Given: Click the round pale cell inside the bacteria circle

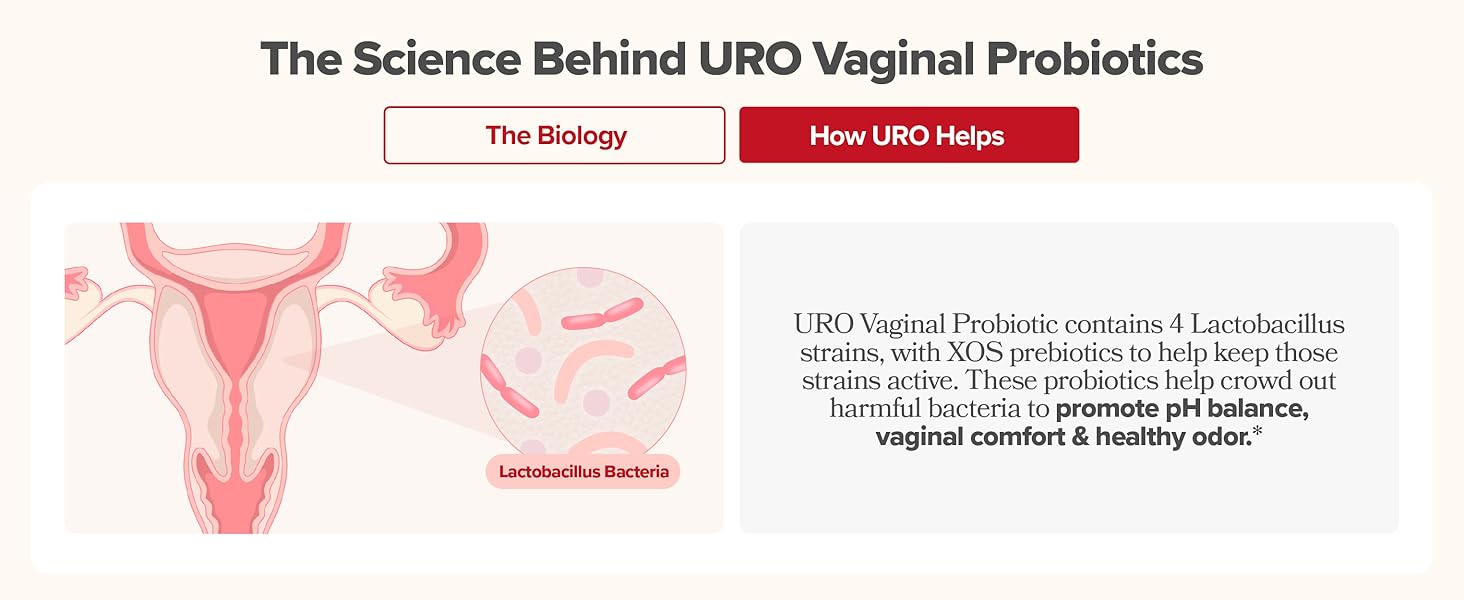Looking at the screenshot, I should [596, 403].
